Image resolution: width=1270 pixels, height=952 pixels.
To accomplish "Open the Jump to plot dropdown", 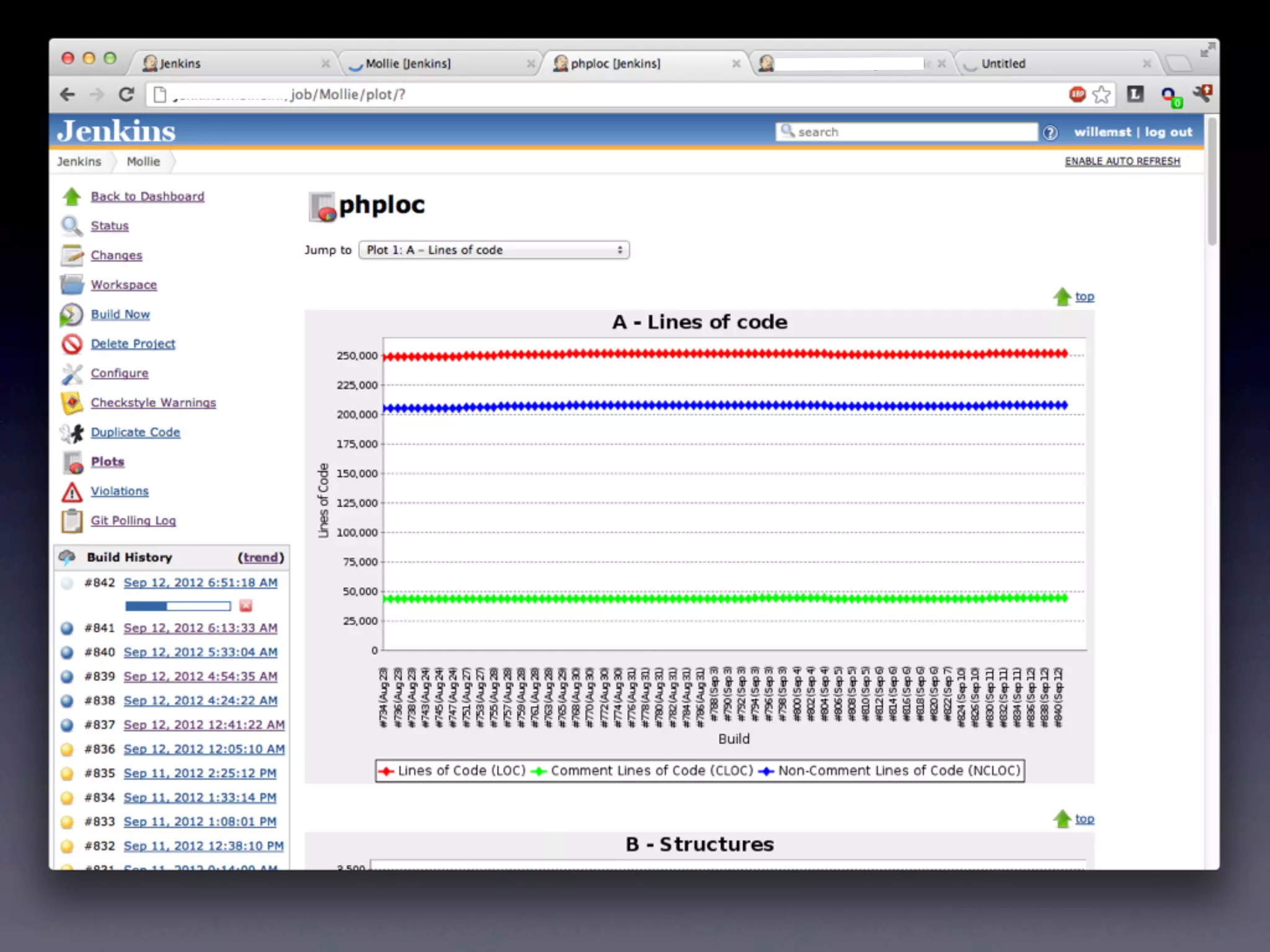I will (494, 250).
